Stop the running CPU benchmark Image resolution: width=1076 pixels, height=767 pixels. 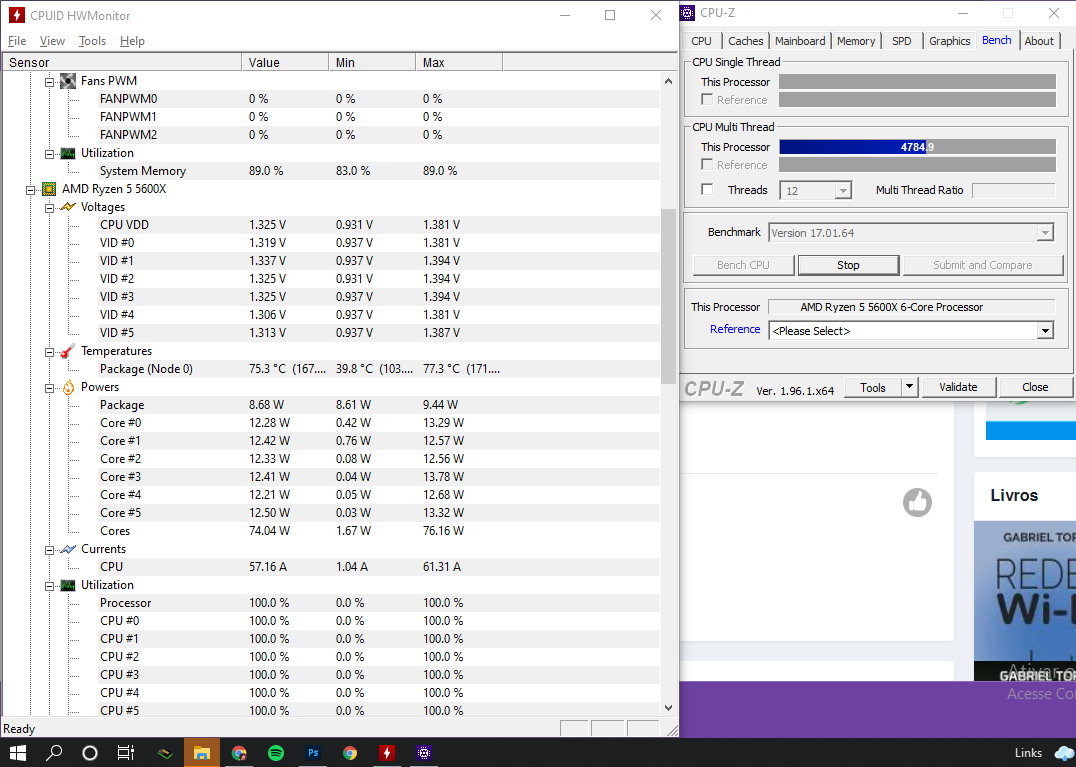tap(848, 265)
